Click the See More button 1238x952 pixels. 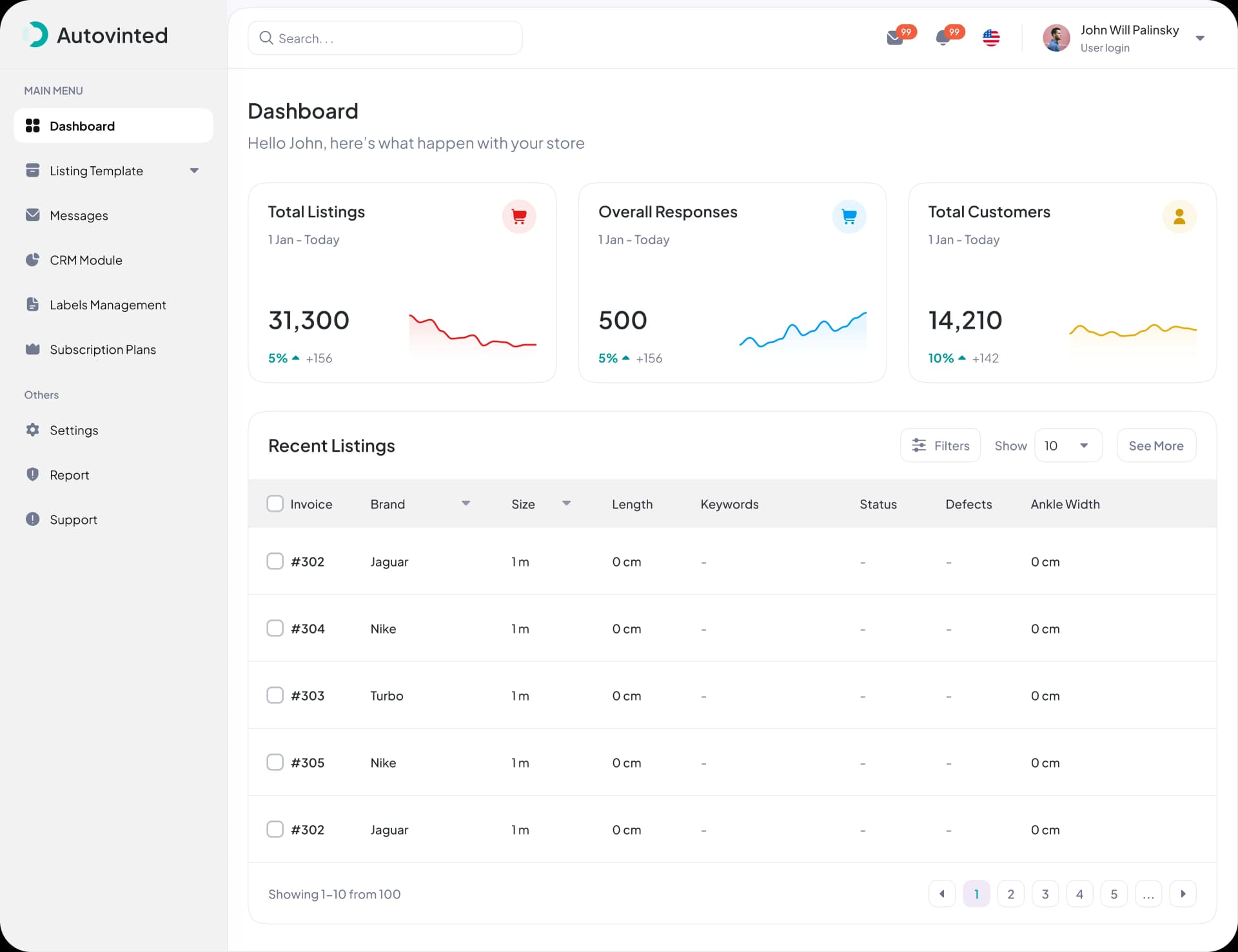(x=1156, y=445)
